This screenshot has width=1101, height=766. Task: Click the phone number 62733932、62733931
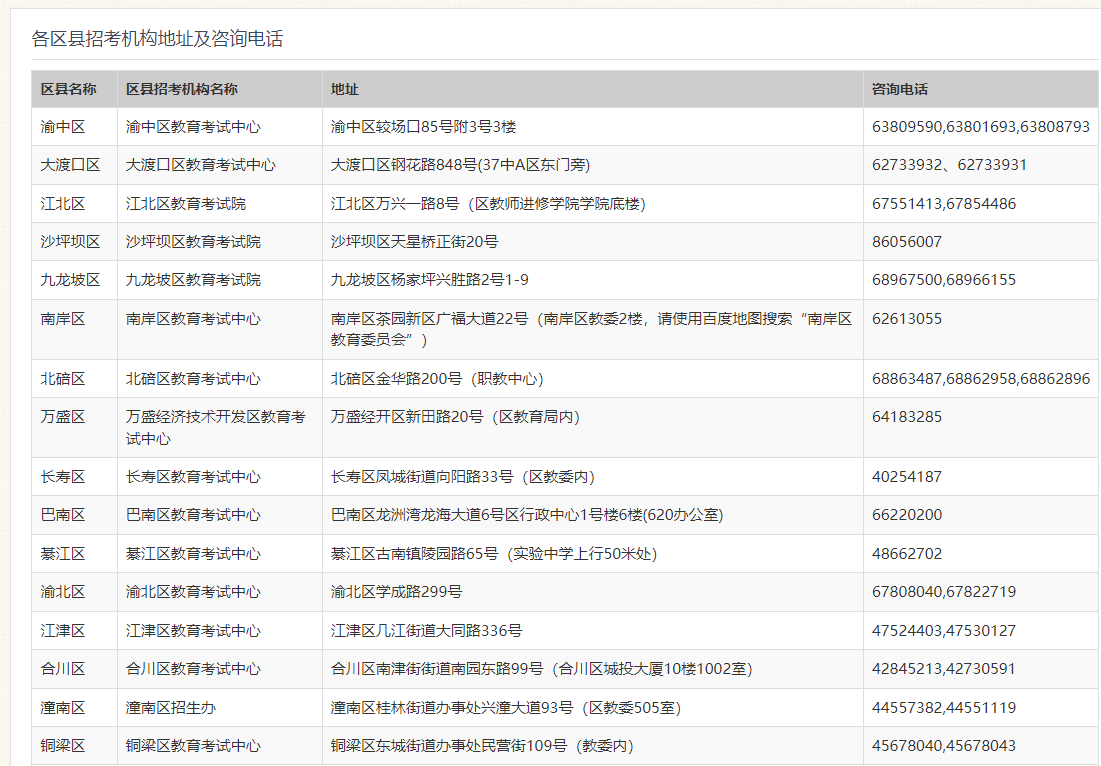pyautogui.click(x=949, y=165)
